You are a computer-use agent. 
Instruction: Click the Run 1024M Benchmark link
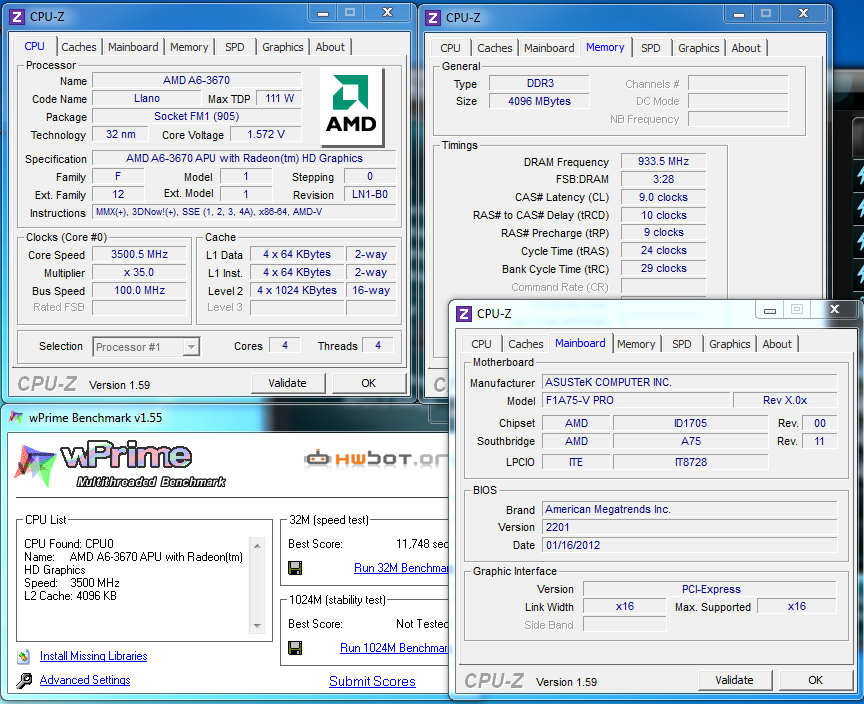point(393,648)
